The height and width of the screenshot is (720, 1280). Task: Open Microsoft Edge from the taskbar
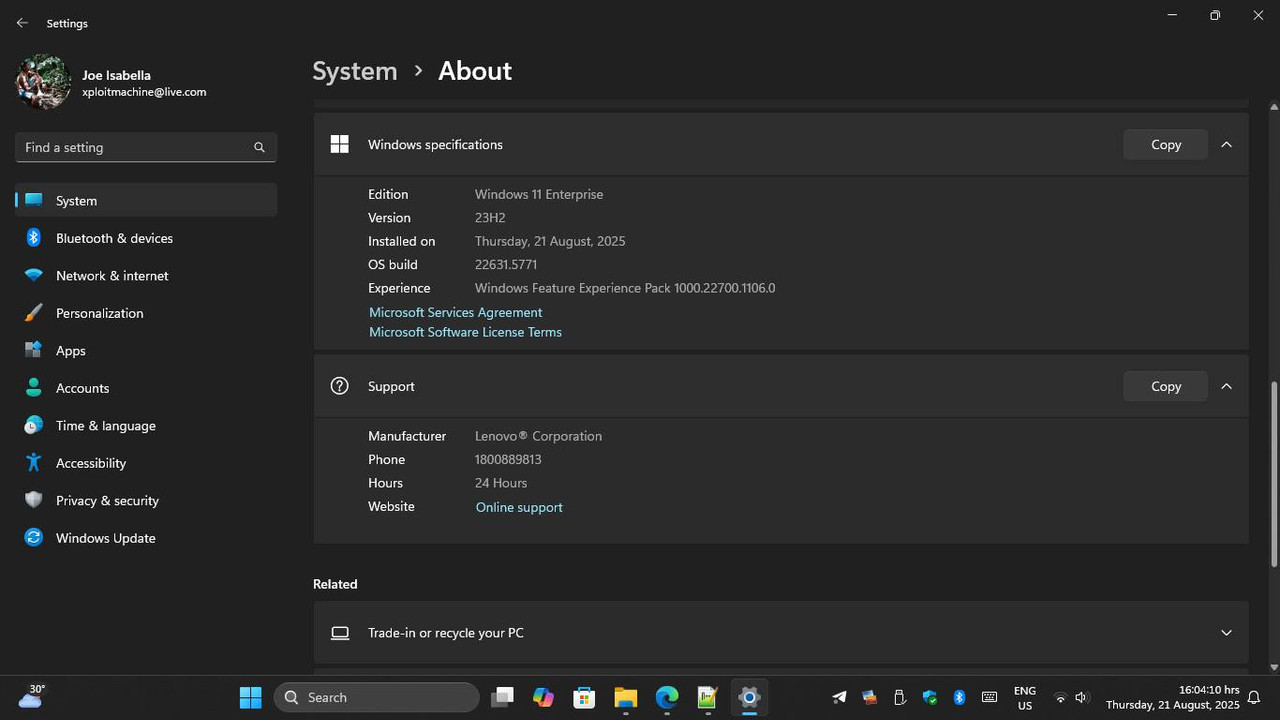667,697
